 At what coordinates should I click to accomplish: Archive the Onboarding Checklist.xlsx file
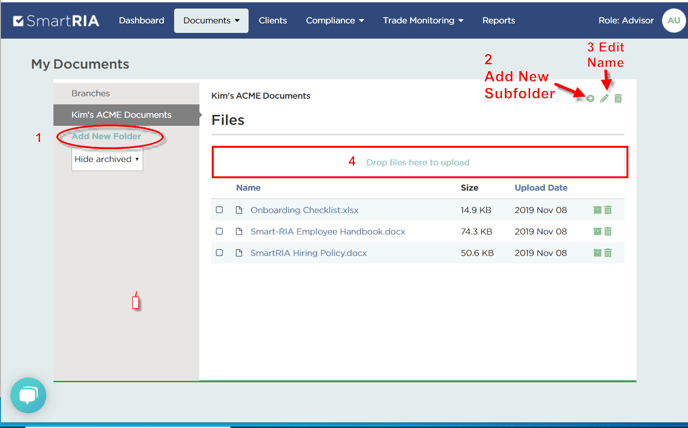[x=597, y=210]
